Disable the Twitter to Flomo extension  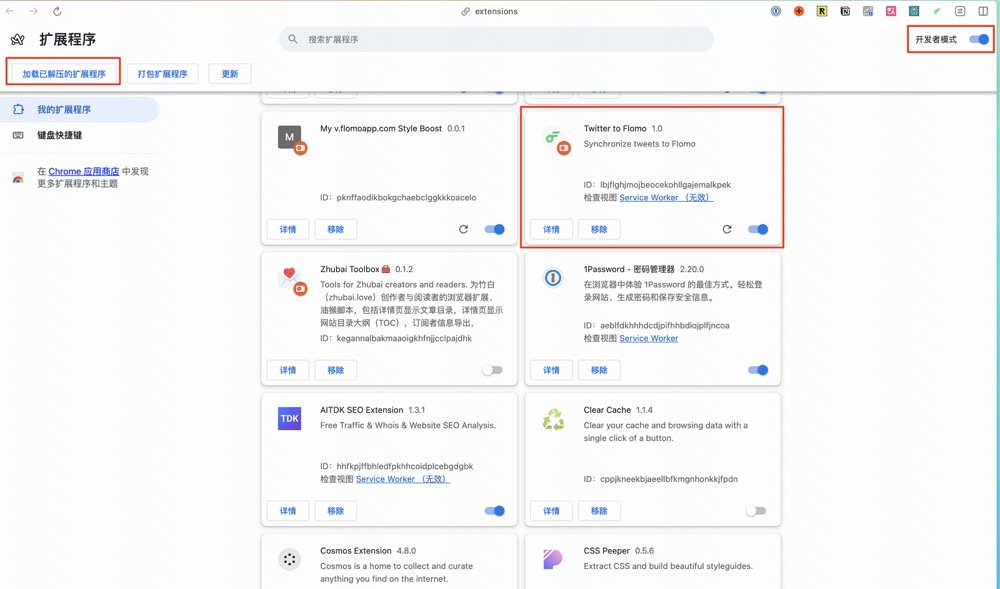[x=758, y=229]
